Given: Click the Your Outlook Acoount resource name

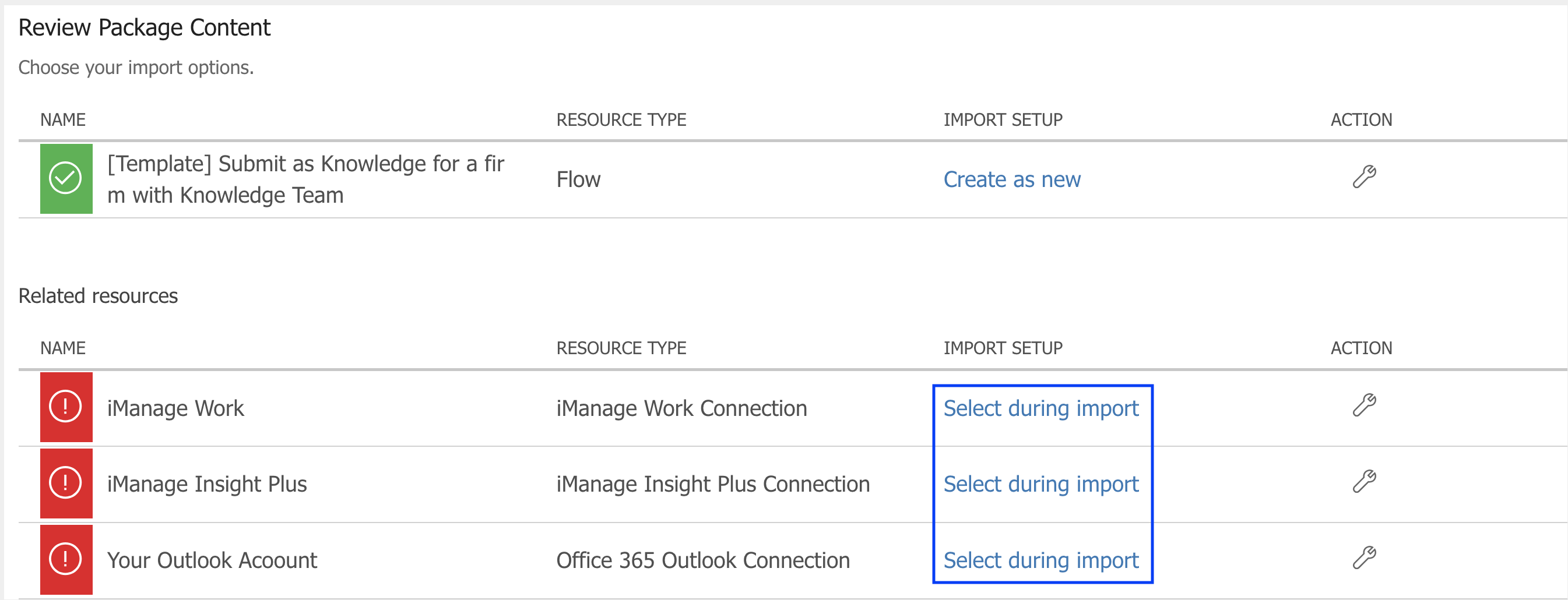Looking at the screenshot, I should pos(212,560).
